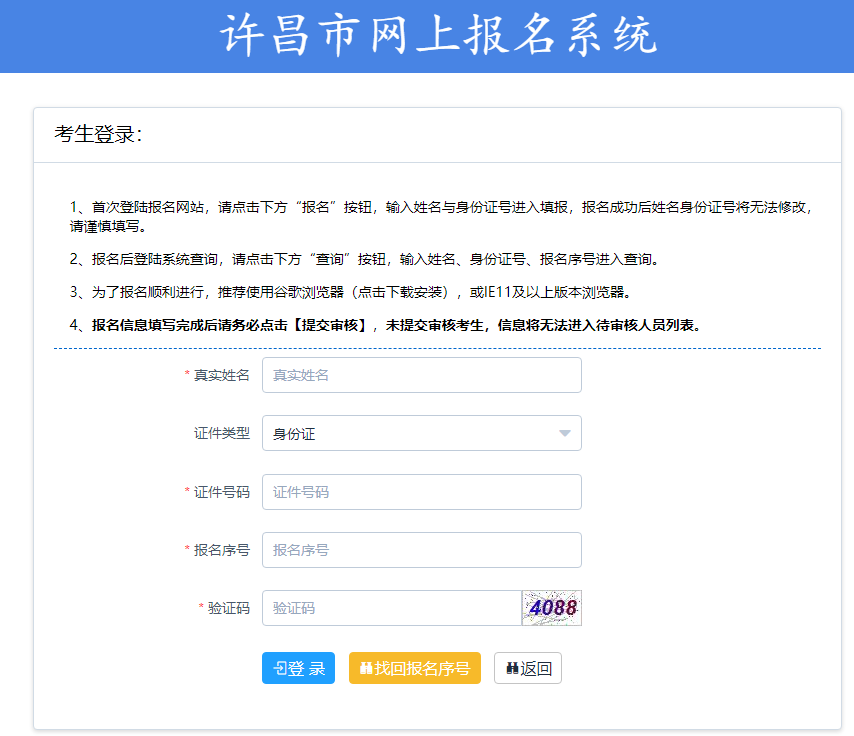Click the login icon on 登录 button
Screen dimensions: 854x736
(279, 668)
